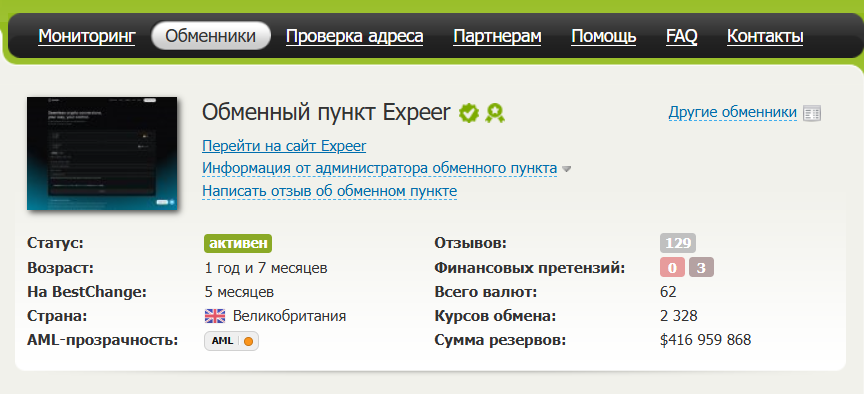Click the value 5 месяцев
The width and height of the screenshot is (864, 394).
(x=239, y=292)
